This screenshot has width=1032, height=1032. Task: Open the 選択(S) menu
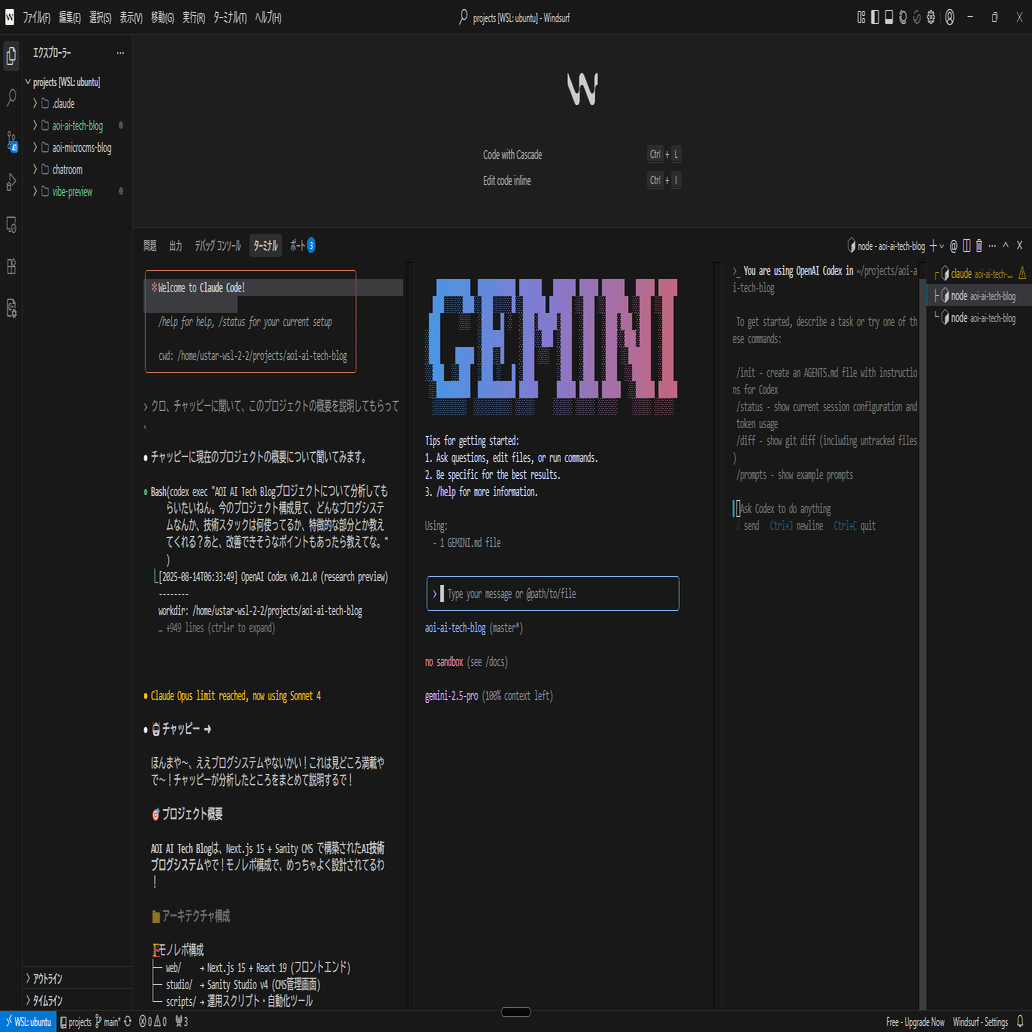pyautogui.click(x=100, y=18)
